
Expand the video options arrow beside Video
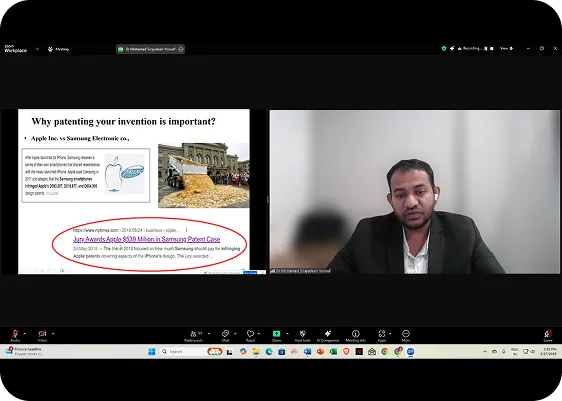53,334
